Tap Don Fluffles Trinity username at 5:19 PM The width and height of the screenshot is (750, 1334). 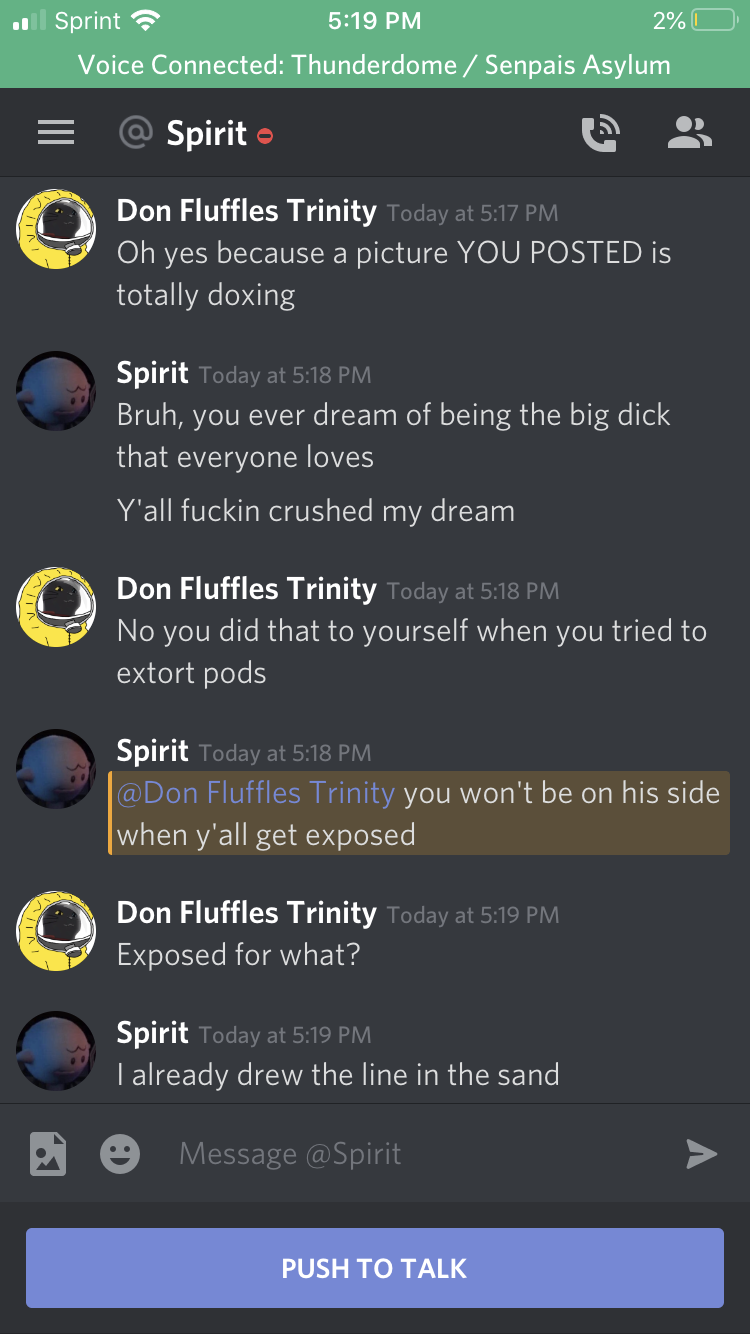pyautogui.click(x=246, y=913)
